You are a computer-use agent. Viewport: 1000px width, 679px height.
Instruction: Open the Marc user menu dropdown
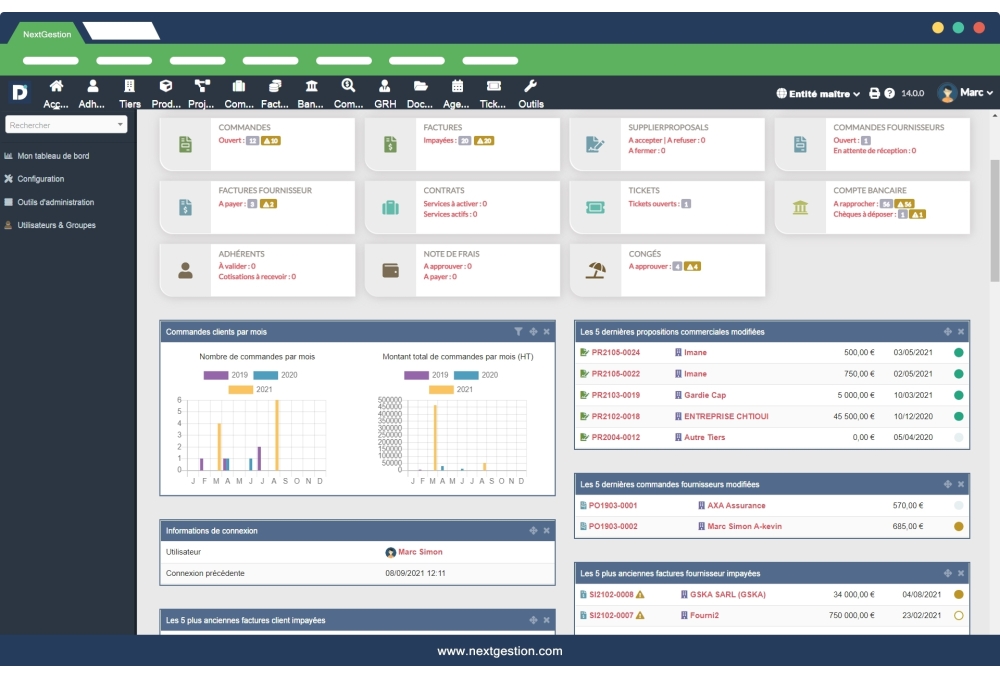click(x=966, y=93)
